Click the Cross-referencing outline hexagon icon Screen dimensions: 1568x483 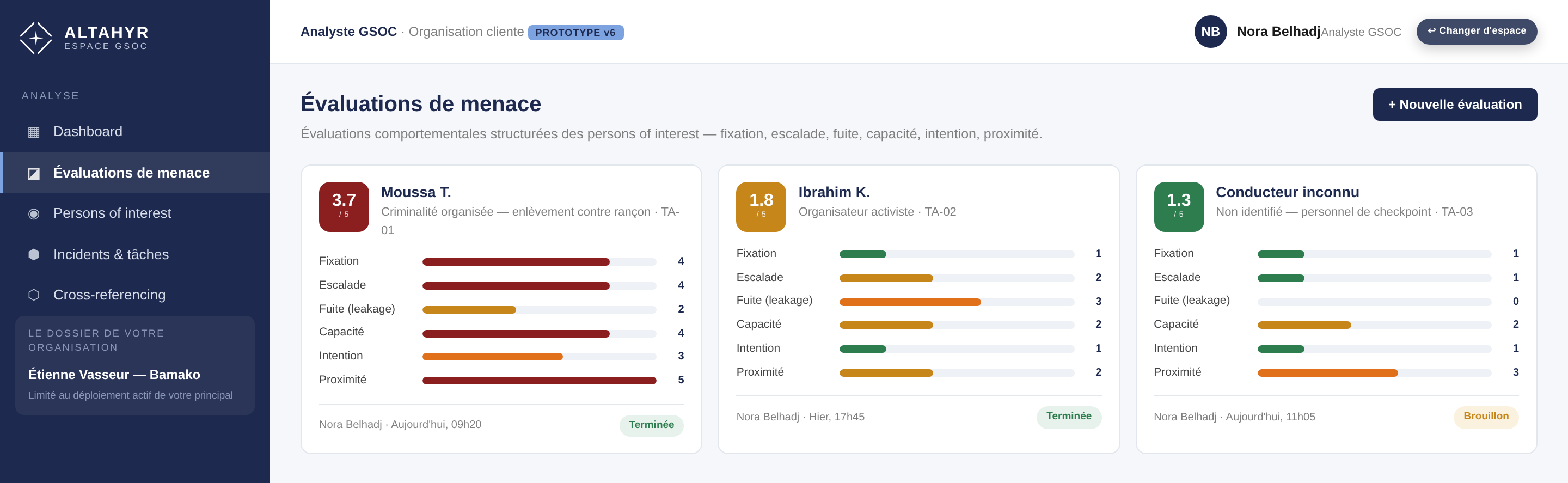(34, 295)
